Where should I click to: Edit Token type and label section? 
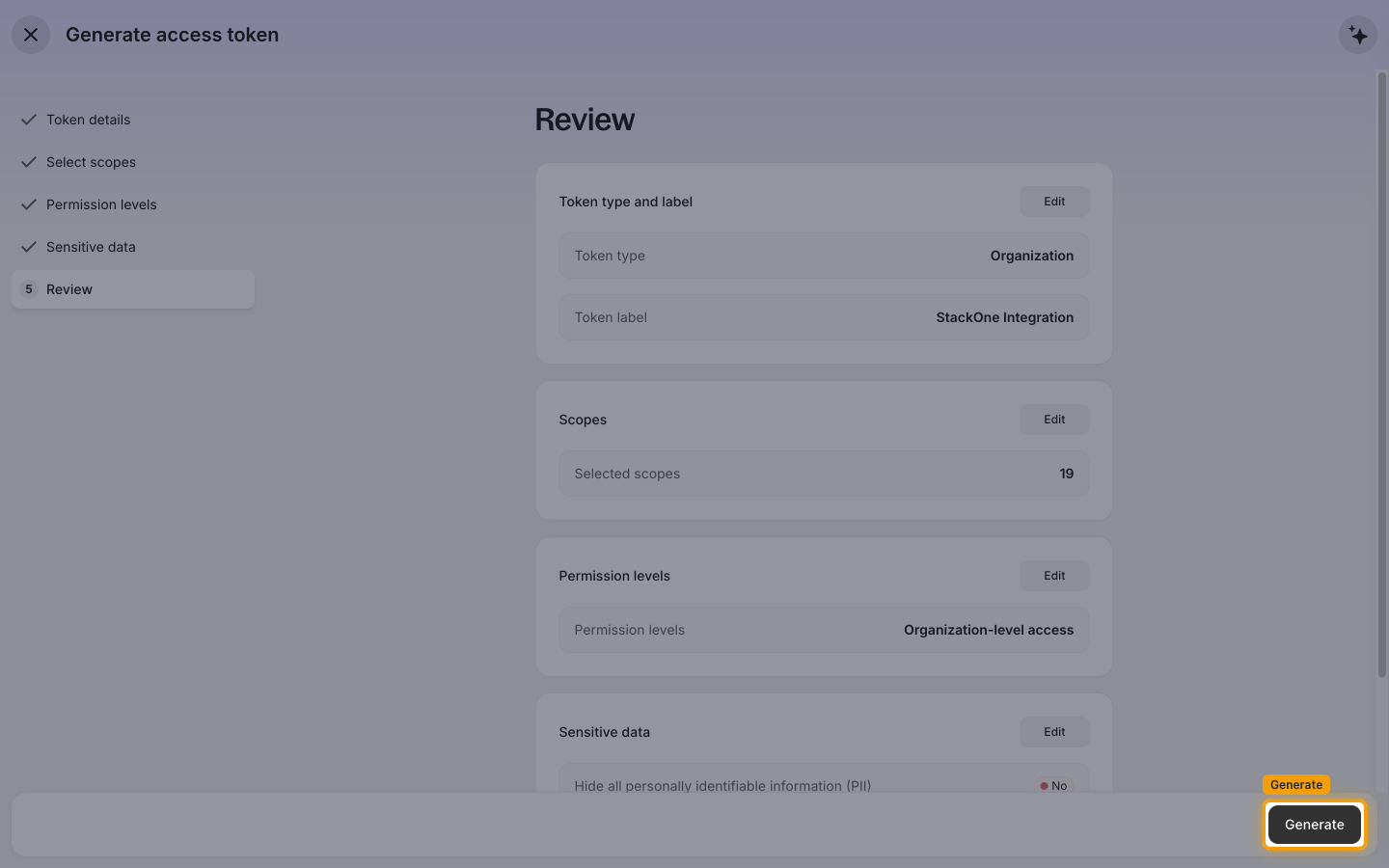(x=1054, y=202)
